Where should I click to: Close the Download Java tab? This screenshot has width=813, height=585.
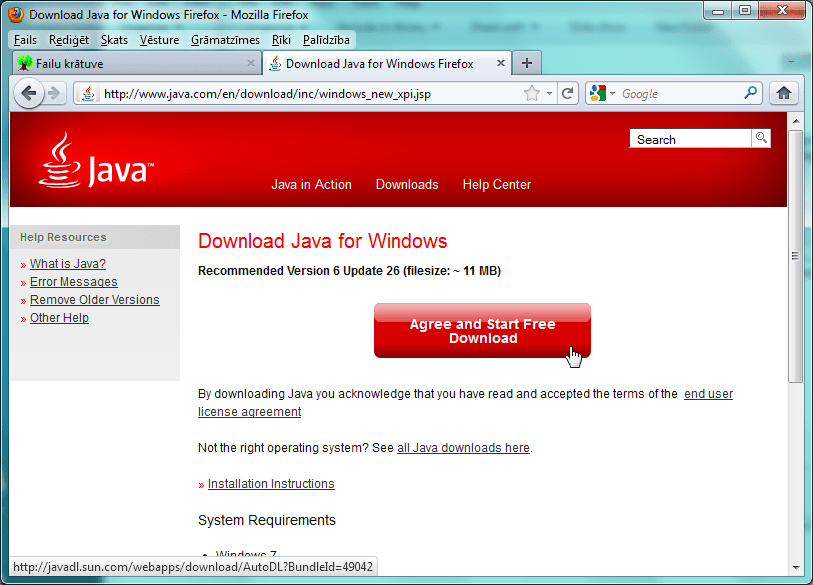(501, 63)
